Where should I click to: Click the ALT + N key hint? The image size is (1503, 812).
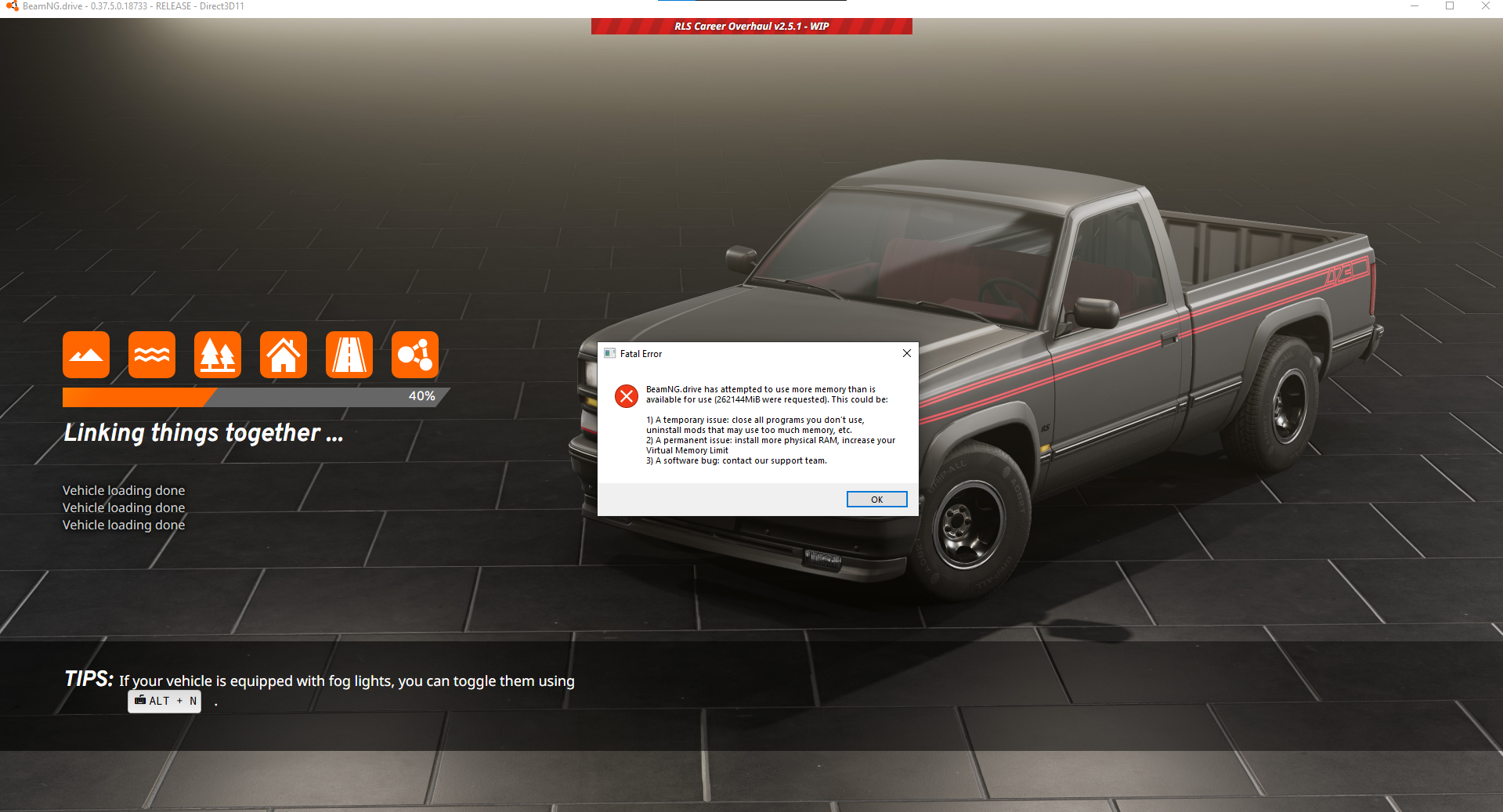[164, 701]
